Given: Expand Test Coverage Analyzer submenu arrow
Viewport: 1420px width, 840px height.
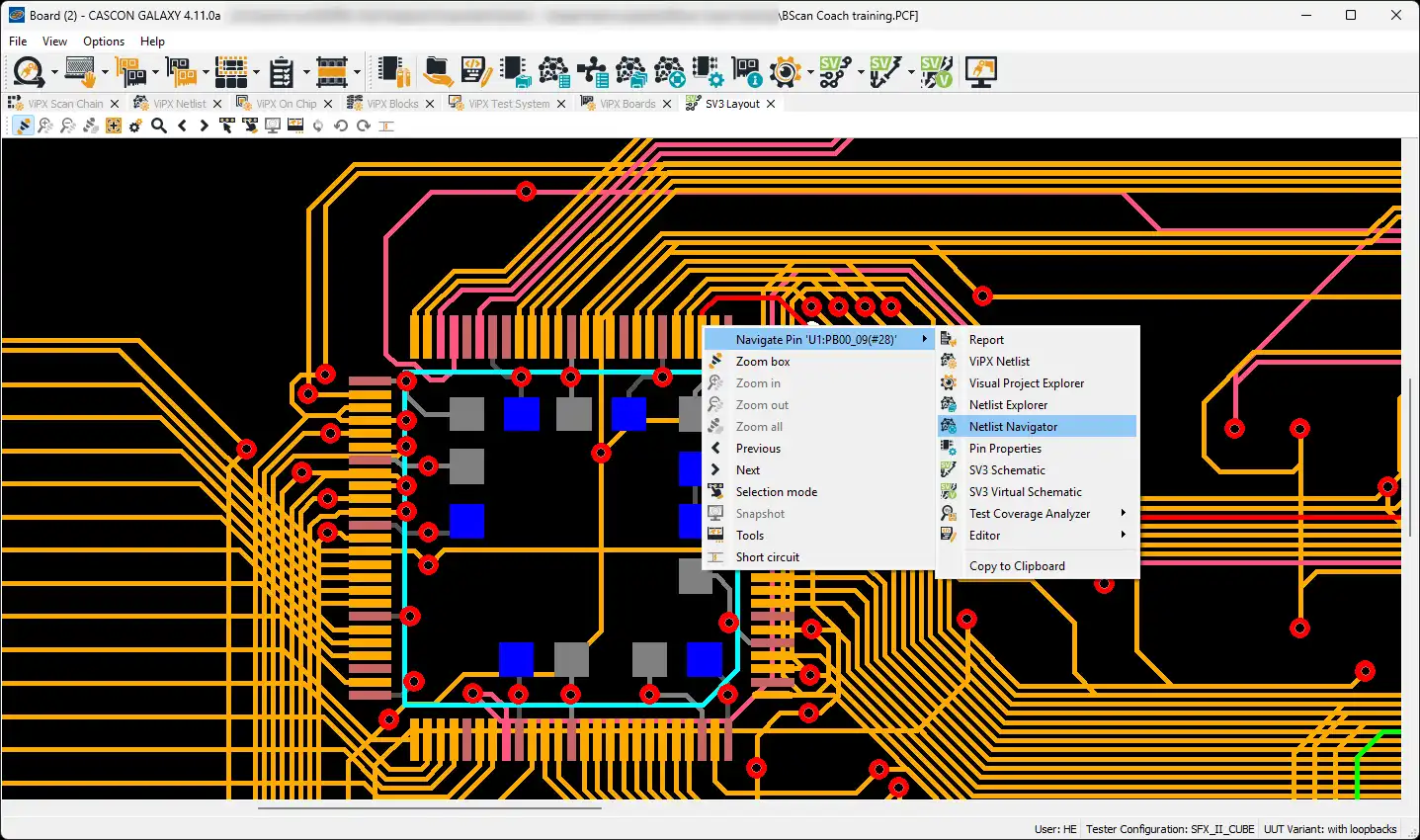Looking at the screenshot, I should pyautogui.click(x=1124, y=513).
